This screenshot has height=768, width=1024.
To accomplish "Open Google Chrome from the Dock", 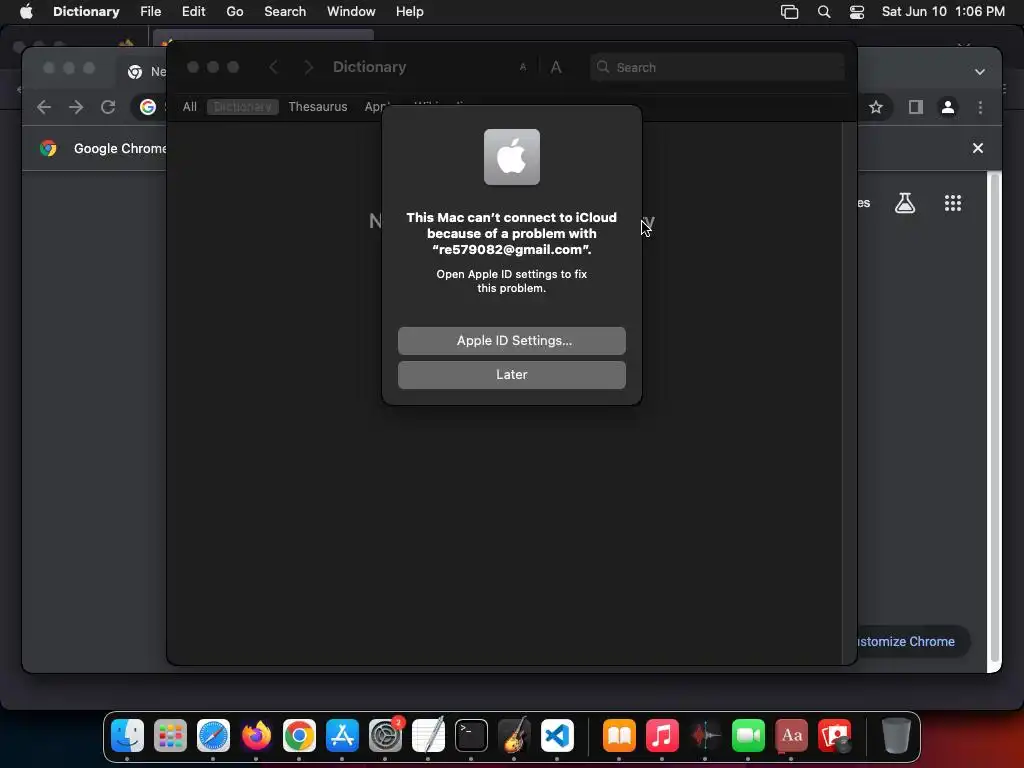I will click(x=299, y=736).
